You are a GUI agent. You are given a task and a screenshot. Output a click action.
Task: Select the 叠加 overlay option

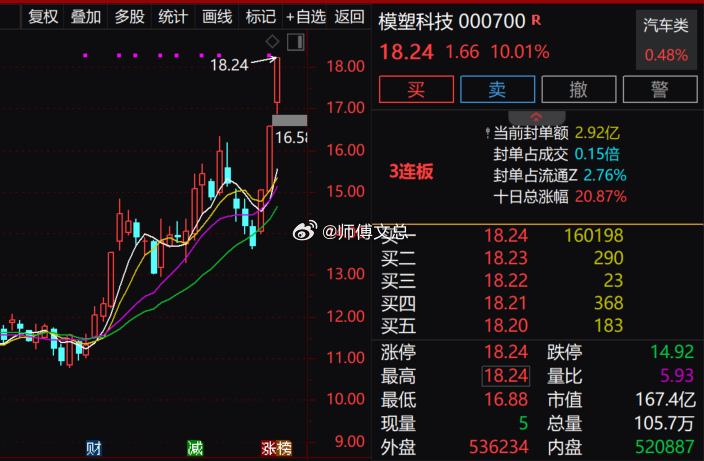(85, 17)
